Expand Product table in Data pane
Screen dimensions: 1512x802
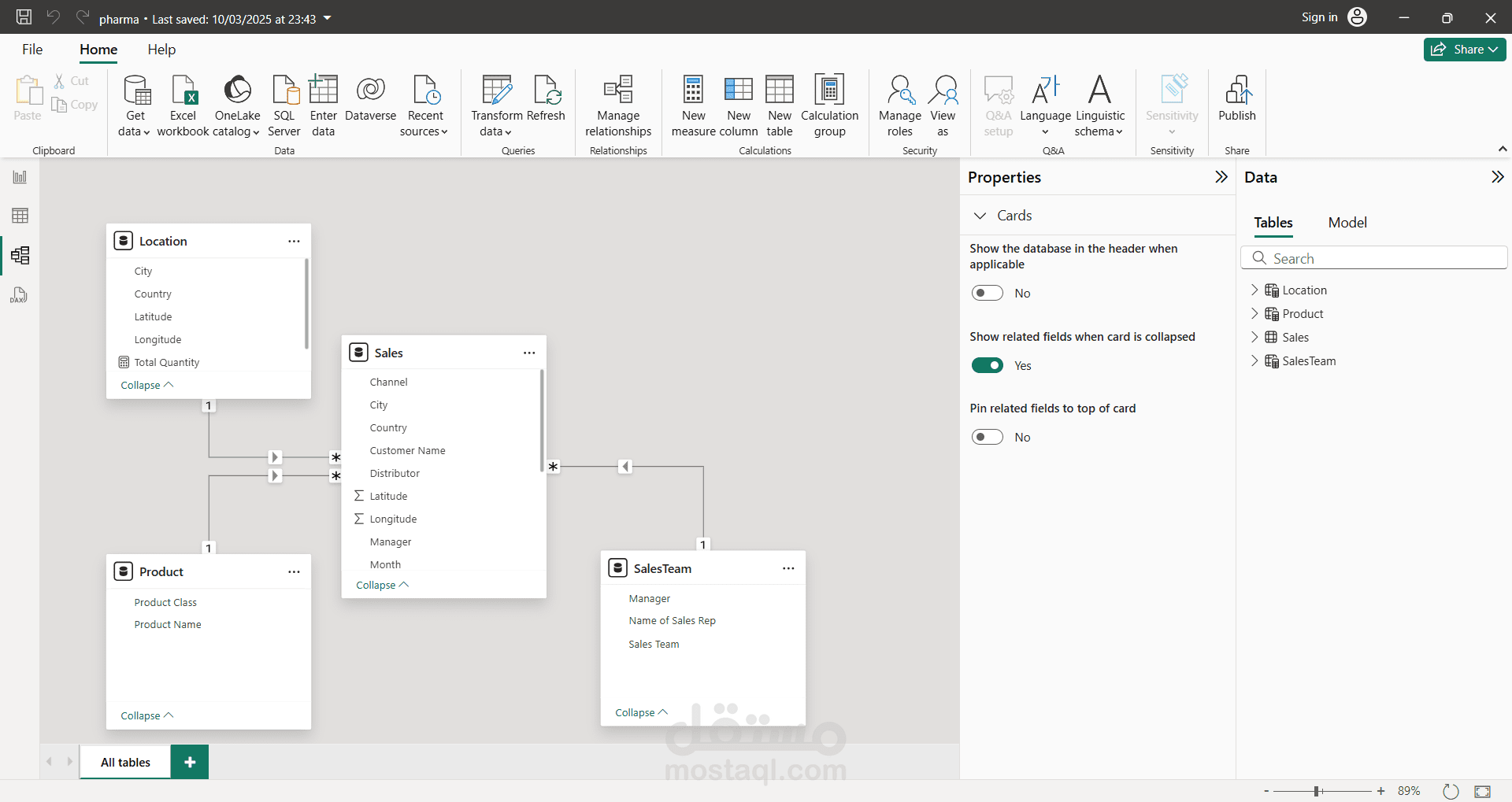1254,314
